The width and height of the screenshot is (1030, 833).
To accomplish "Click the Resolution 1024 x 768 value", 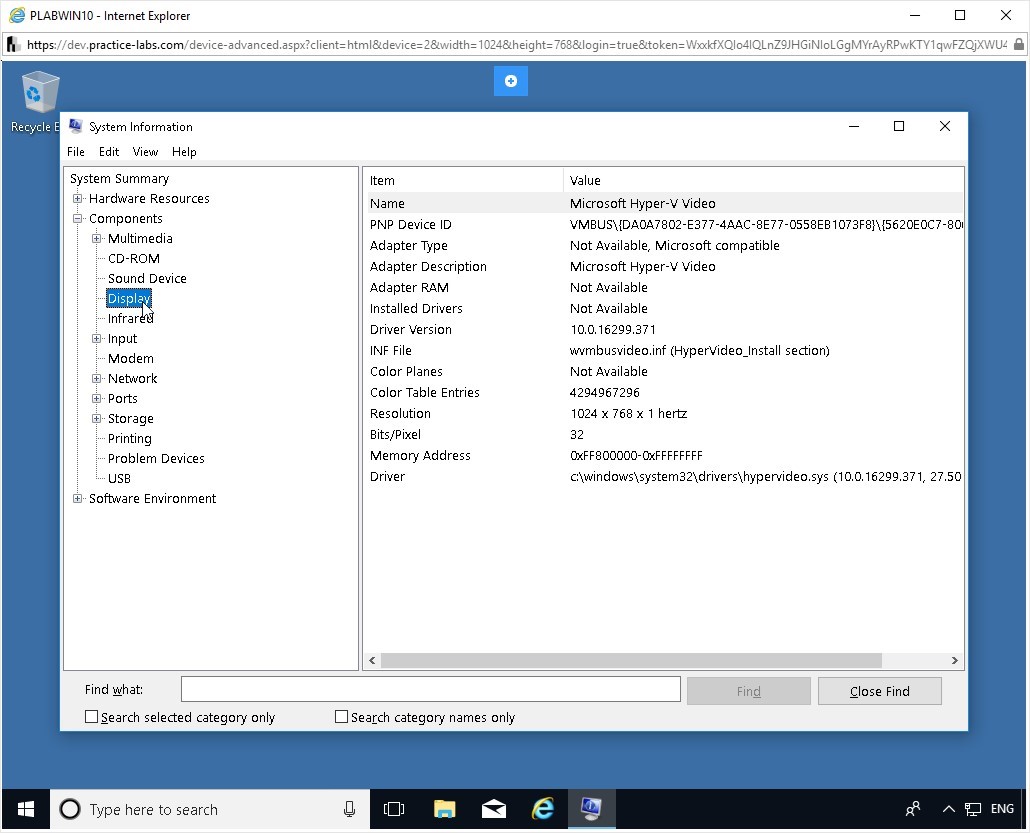I will 629,413.
